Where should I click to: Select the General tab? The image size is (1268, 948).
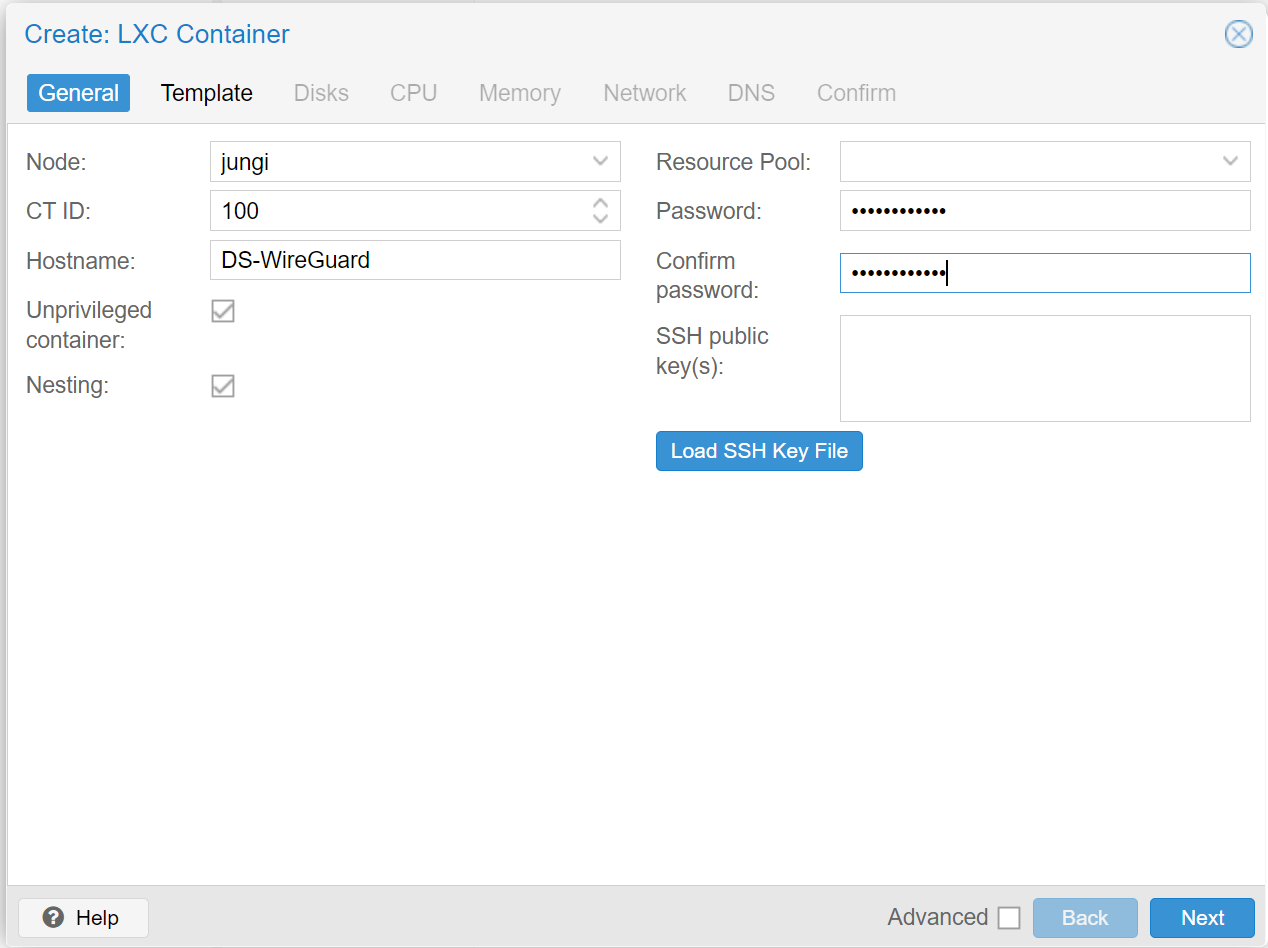coord(78,93)
